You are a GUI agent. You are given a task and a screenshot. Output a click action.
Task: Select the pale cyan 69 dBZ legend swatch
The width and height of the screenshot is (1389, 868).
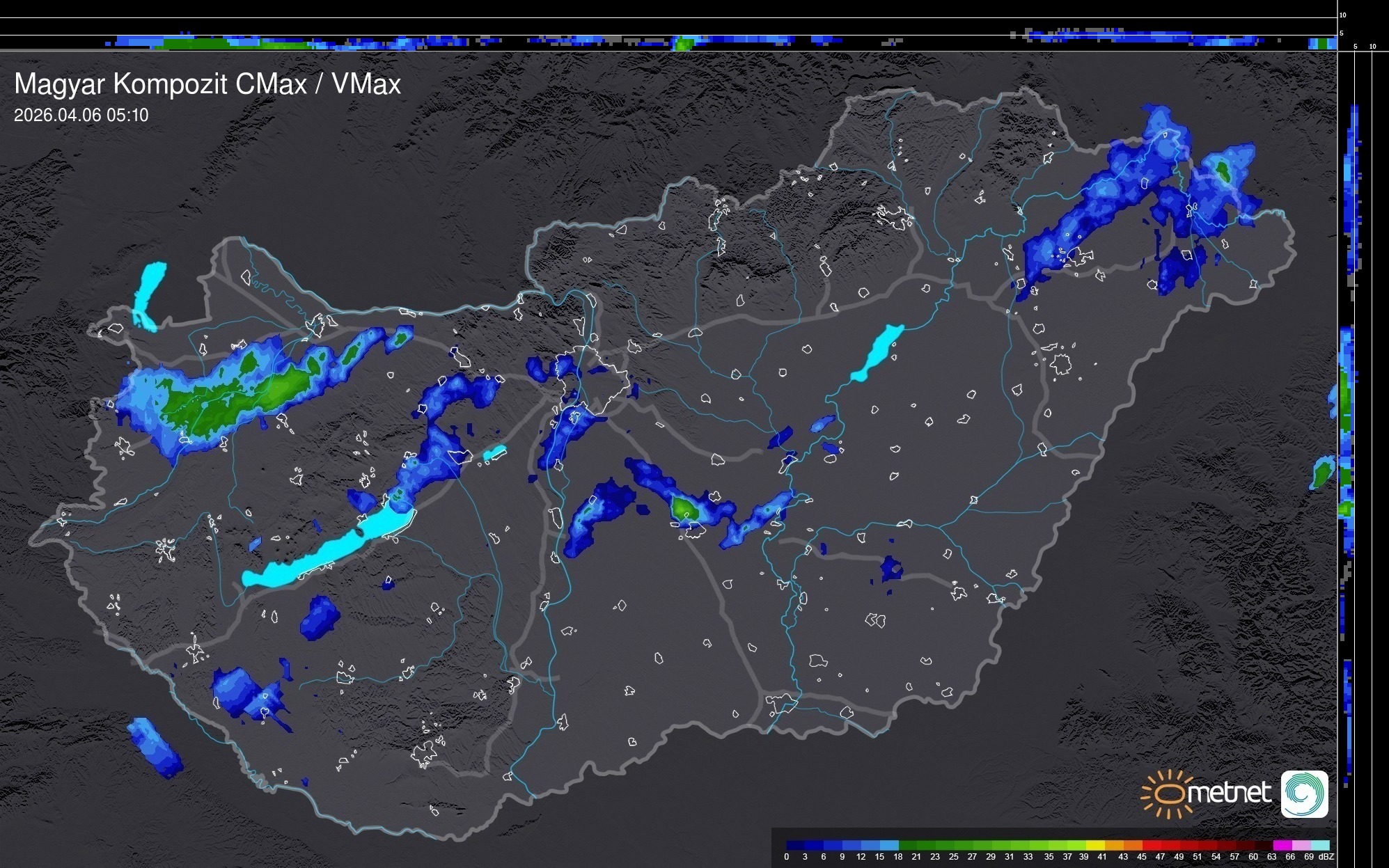point(1320,845)
